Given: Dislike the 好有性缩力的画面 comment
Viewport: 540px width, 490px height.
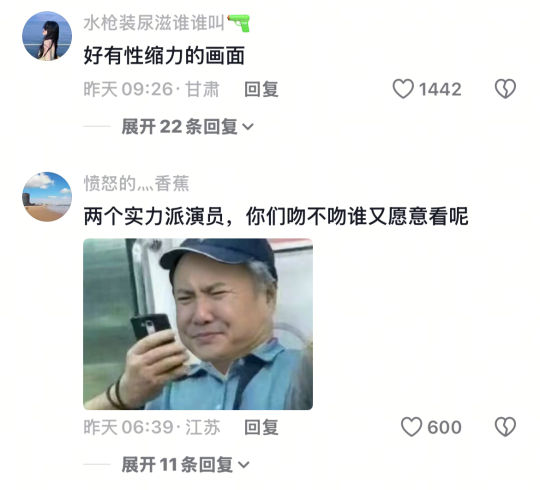Looking at the screenshot, I should [x=505, y=89].
